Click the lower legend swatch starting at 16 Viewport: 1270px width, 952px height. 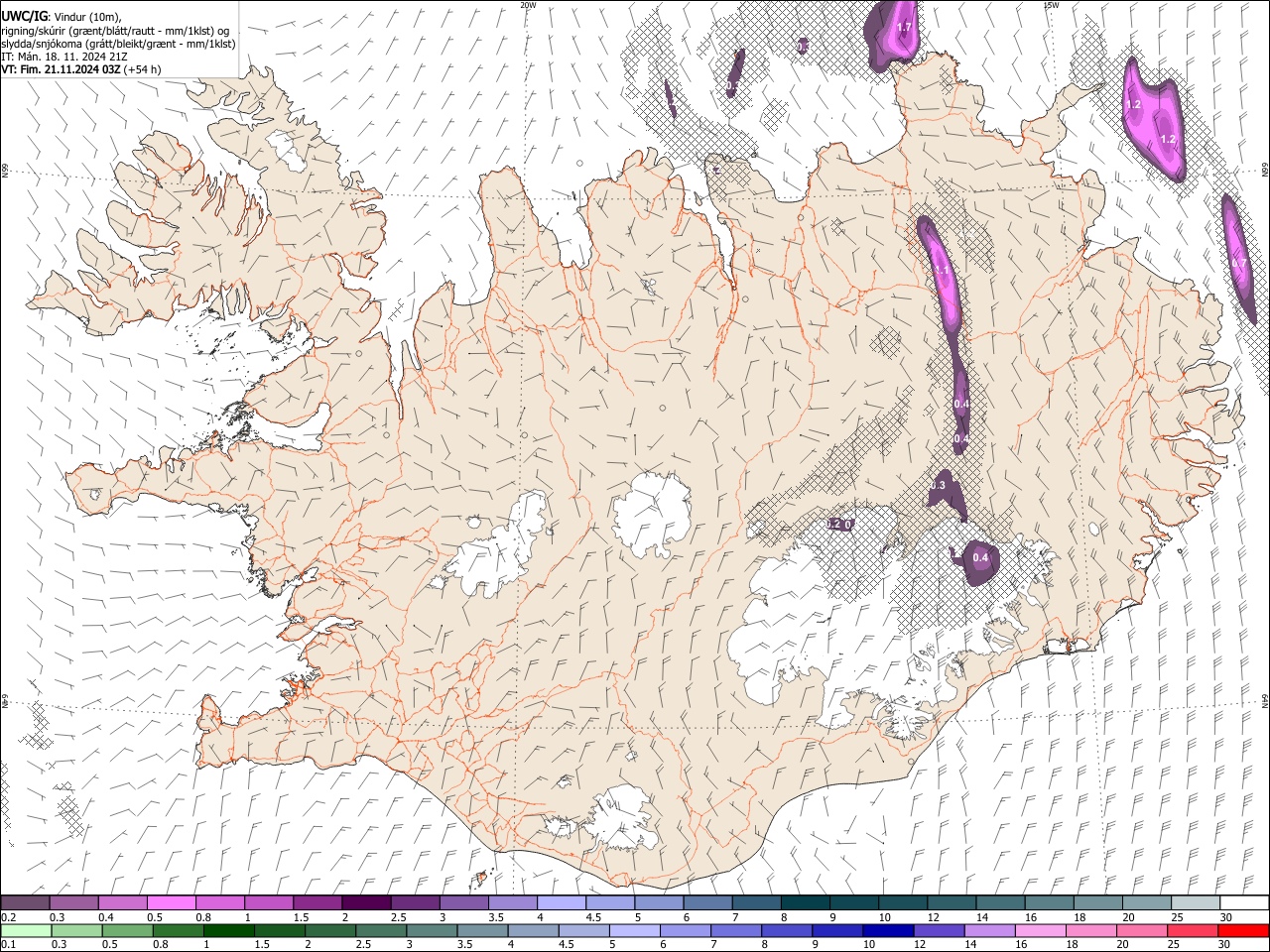pyautogui.click(x=1042, y=931)
